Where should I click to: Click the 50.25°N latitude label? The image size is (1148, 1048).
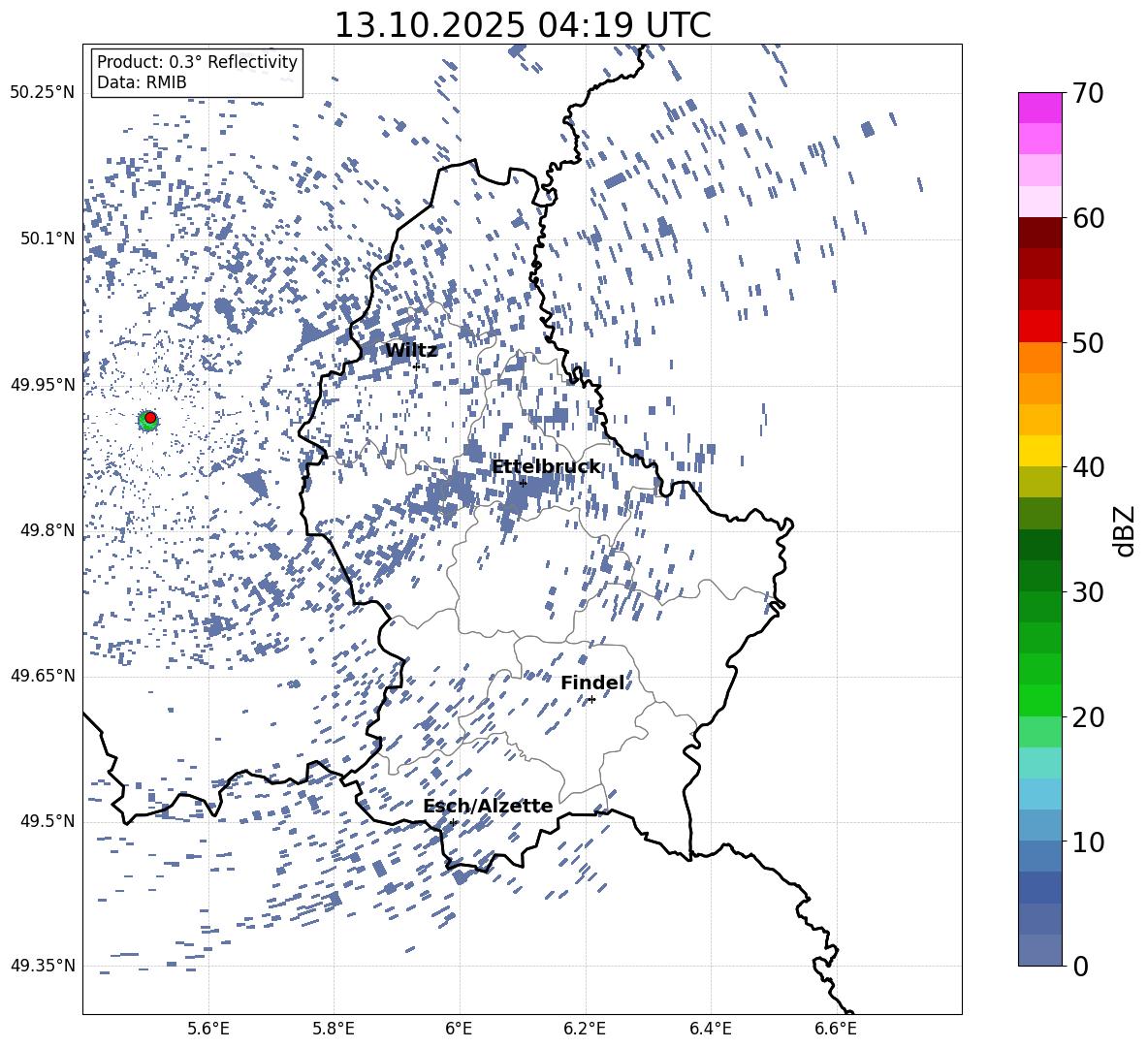[x=43, y=93]
